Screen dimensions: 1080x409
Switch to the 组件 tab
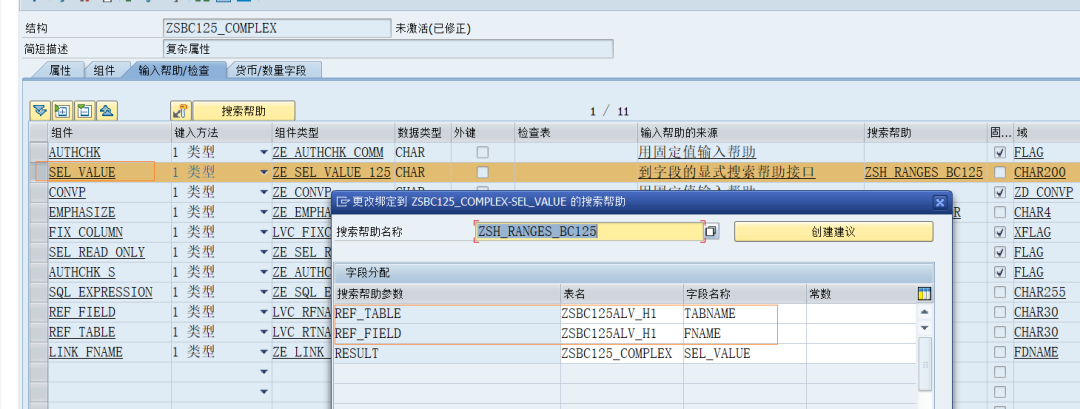tap(105, 70)
